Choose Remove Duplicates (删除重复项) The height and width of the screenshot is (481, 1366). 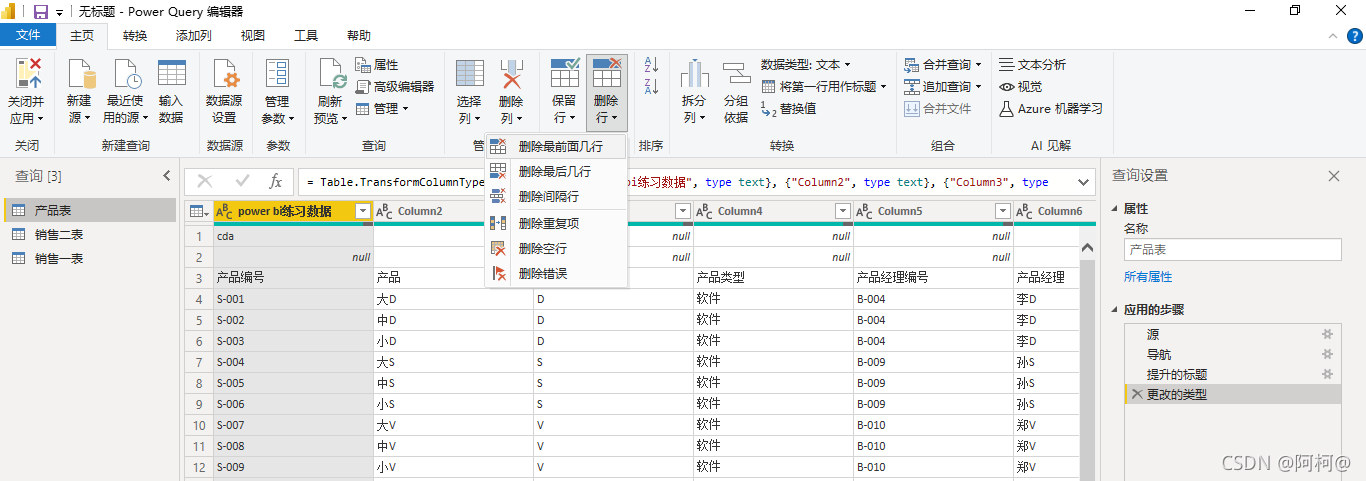[556, 223]
